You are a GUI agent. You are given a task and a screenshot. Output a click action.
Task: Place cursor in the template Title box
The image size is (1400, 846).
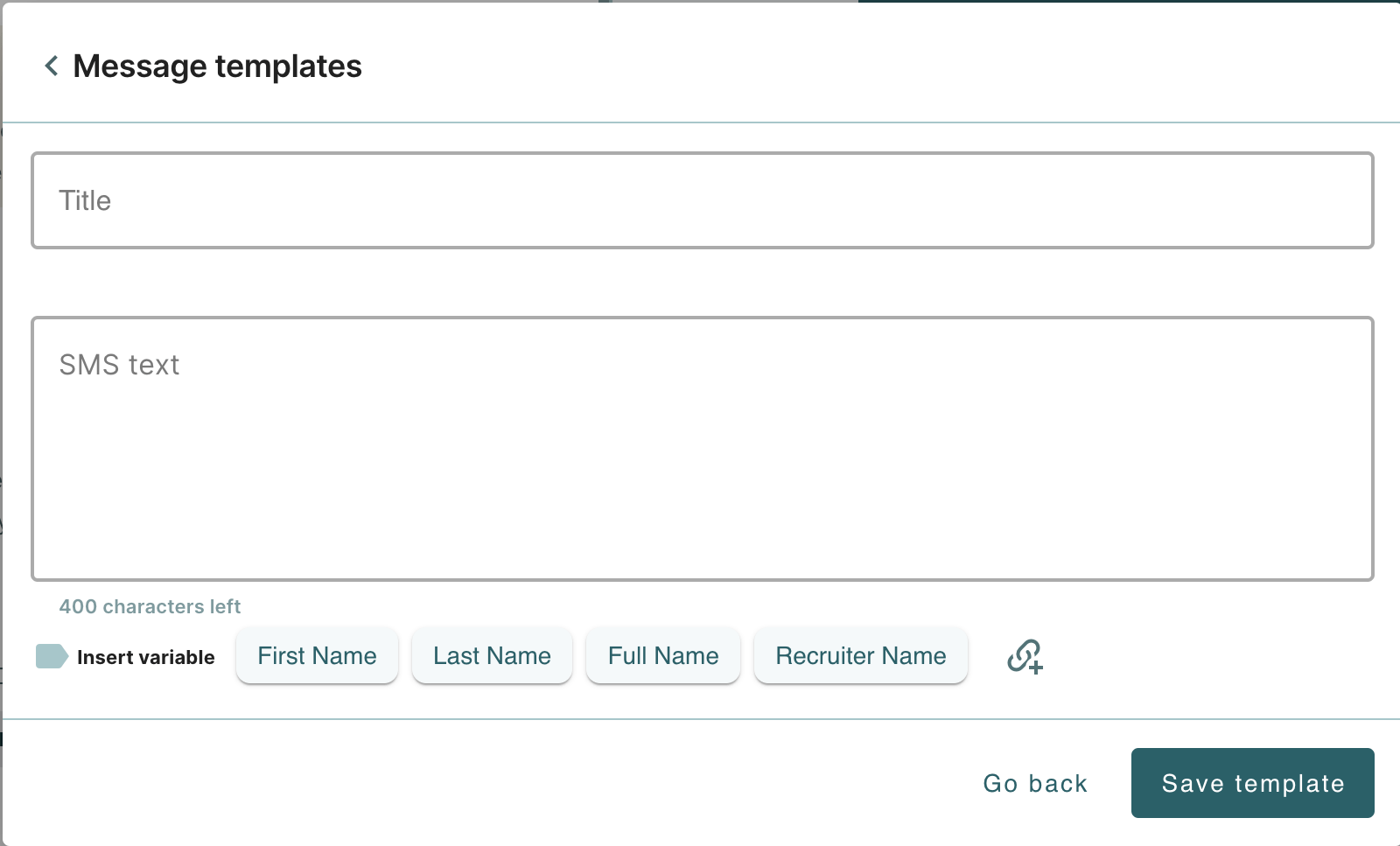tap(703, 200)
